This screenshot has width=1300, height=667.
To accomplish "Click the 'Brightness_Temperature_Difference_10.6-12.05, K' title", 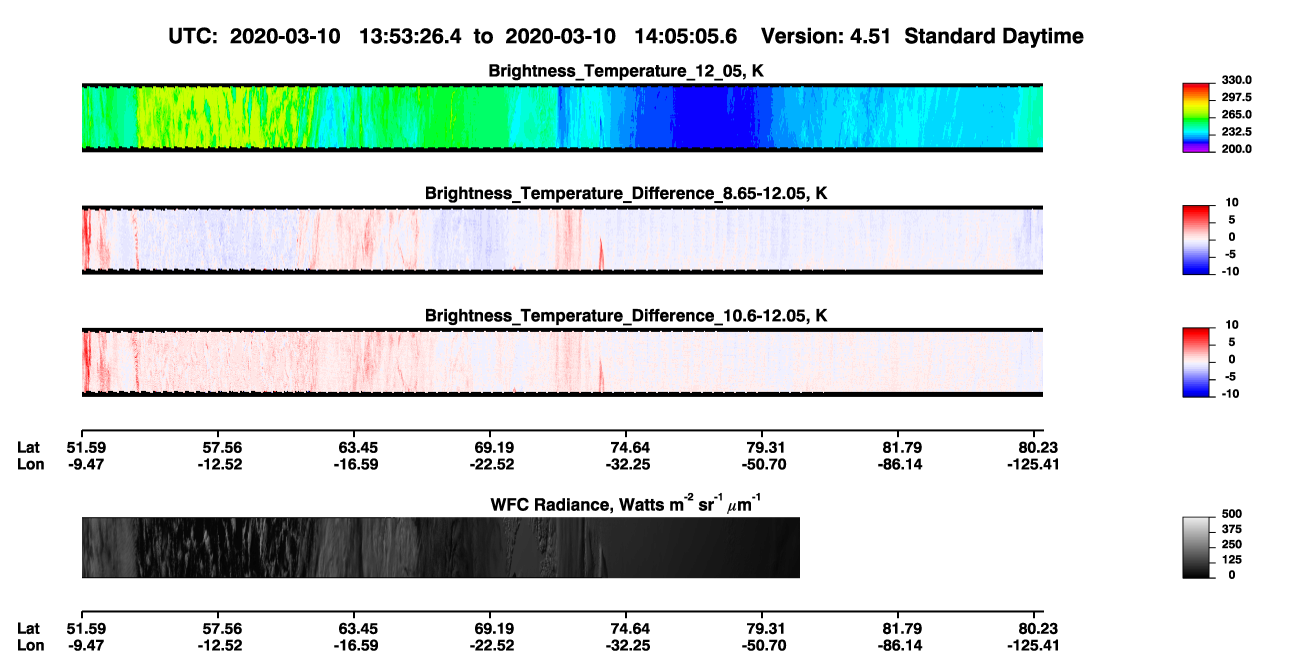I will [x=626, y=316].
